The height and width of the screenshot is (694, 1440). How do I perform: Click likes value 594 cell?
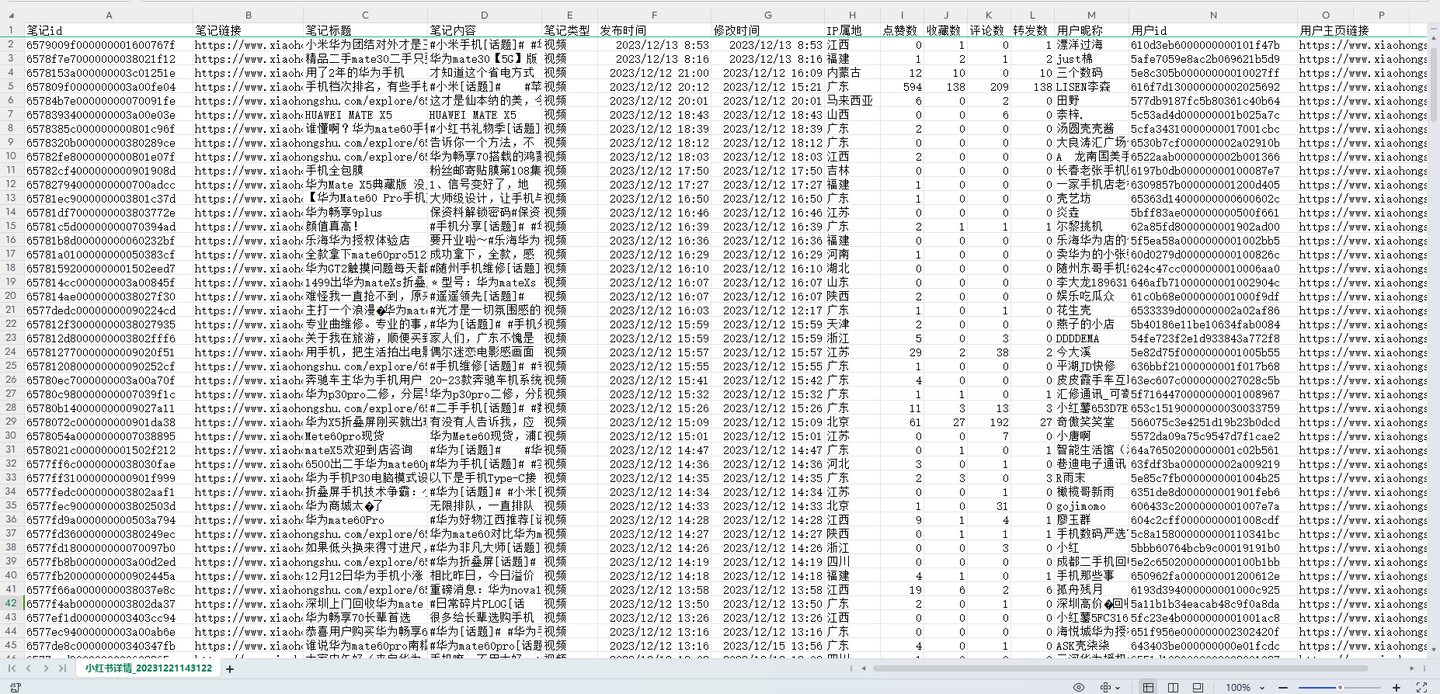pyautogui.click(x=902, y=87)
